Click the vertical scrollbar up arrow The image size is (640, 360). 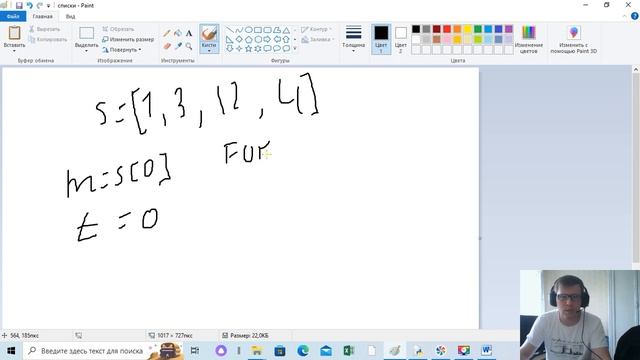coord(636,70)
